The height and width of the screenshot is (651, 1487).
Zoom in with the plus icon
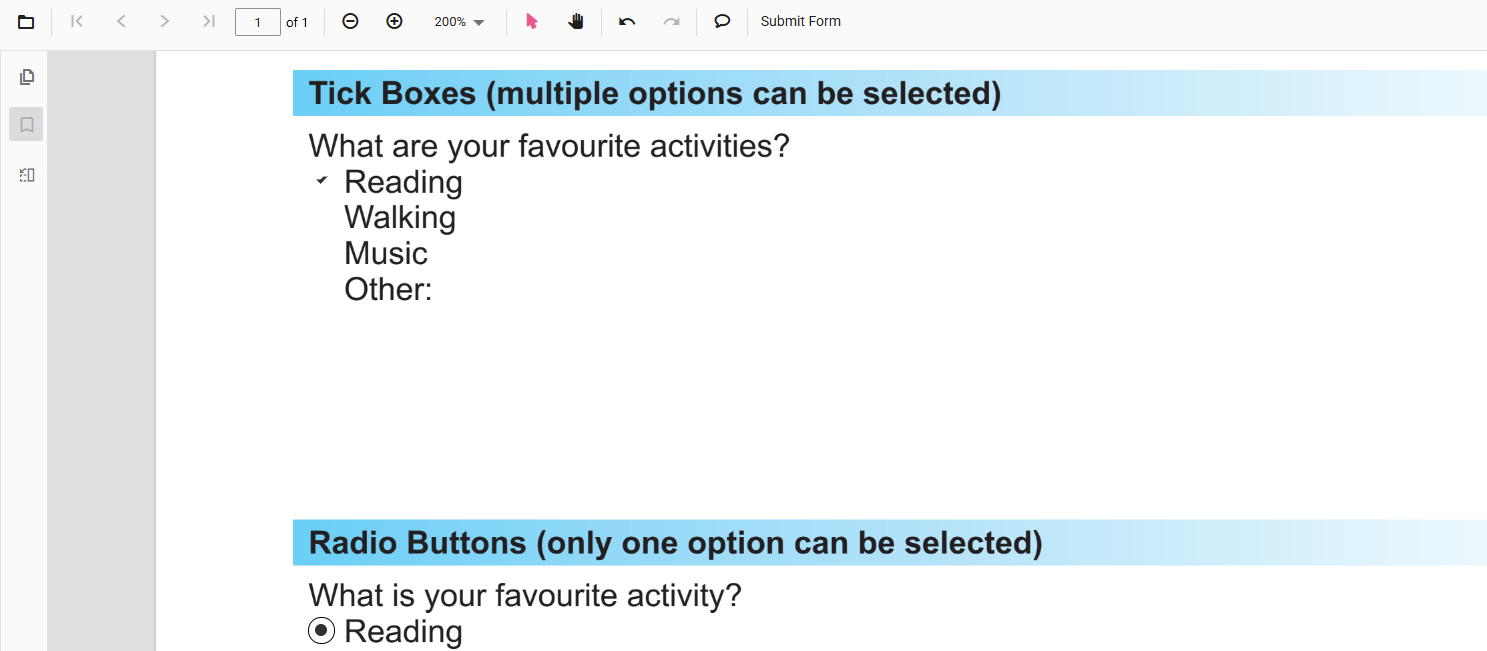(394, 22)
